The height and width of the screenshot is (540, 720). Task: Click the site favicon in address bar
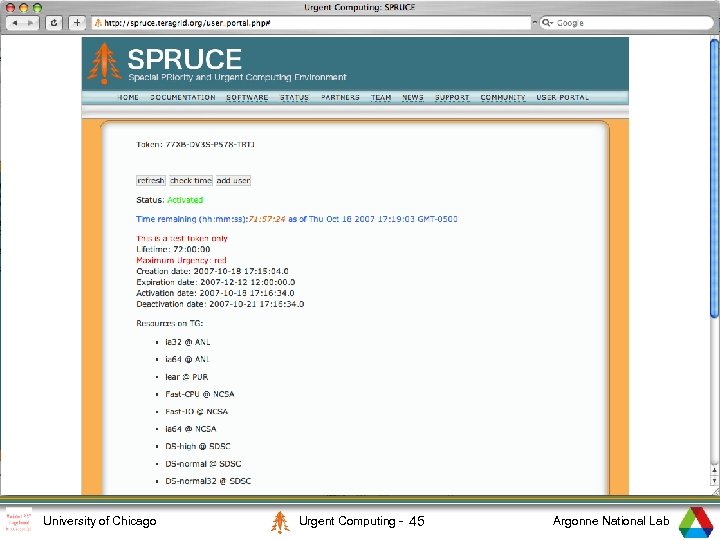click(x=98, y=22)
